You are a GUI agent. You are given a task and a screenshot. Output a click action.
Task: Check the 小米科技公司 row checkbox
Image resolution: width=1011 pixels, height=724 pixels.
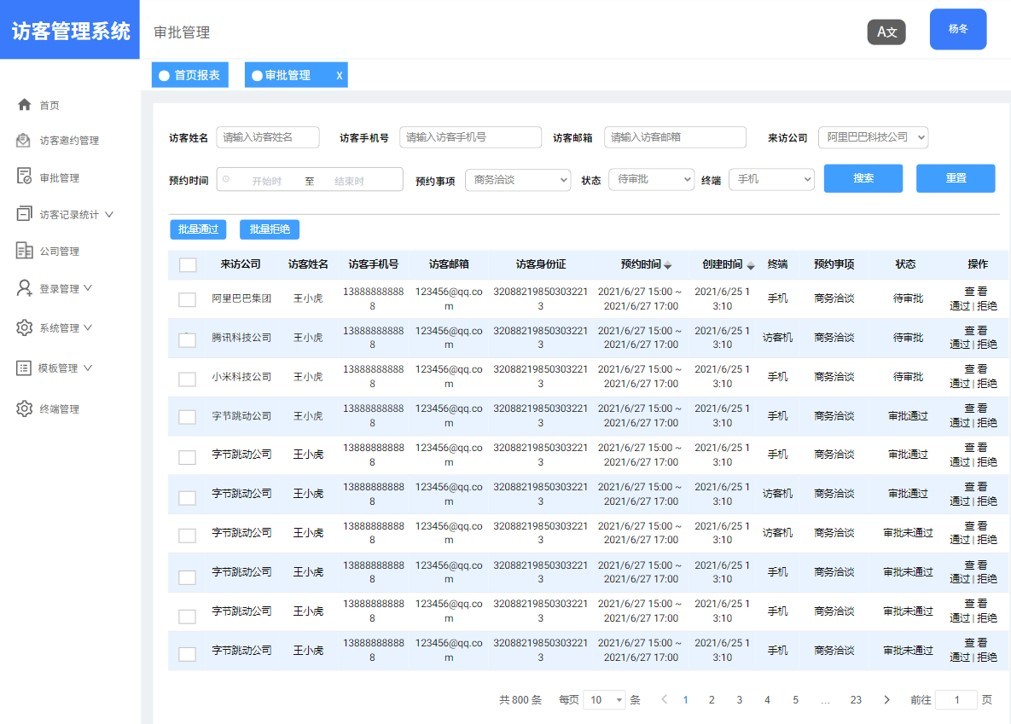point(187,379)
